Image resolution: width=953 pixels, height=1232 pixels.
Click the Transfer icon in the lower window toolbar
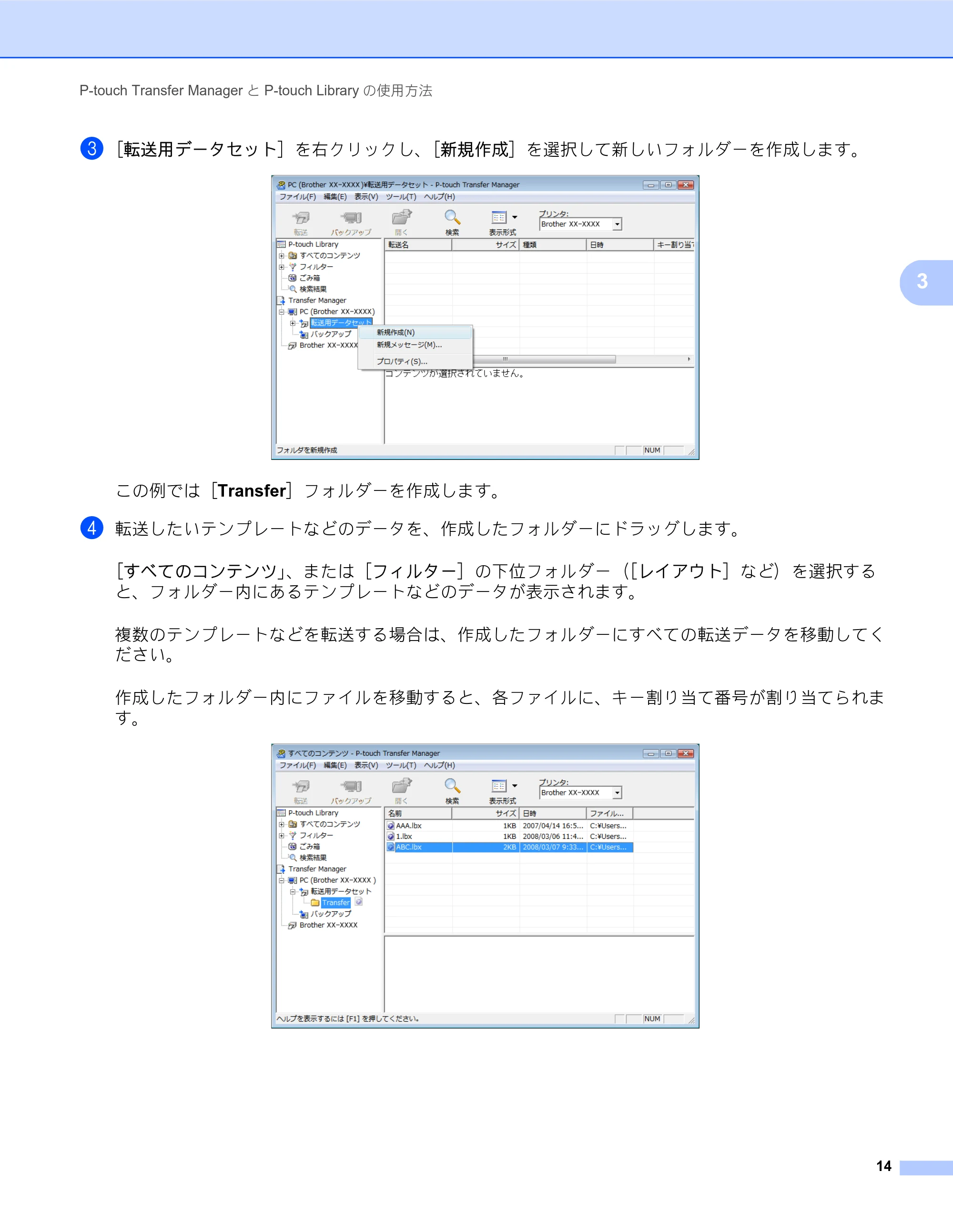coord(301,786)
